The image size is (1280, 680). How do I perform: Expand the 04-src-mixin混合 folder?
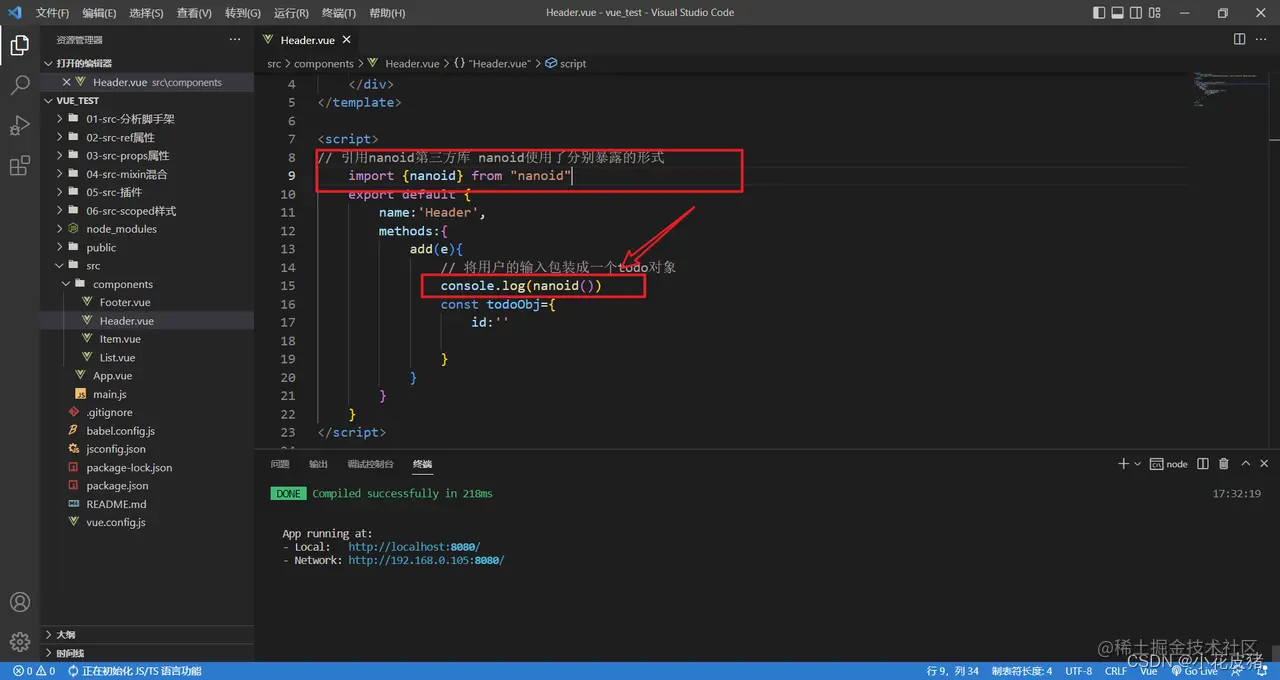(146, 174)
